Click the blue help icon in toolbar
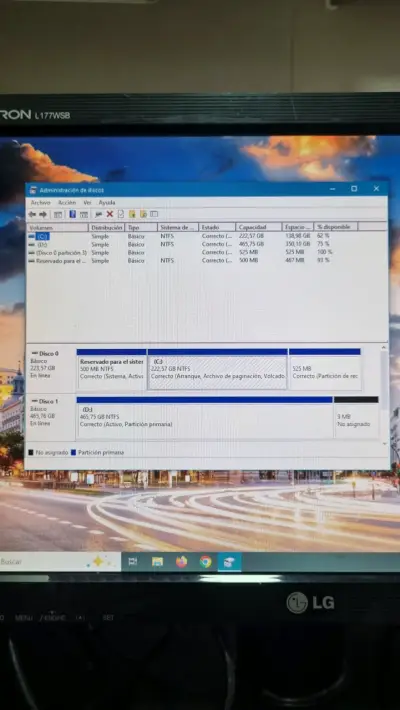Viewport: 400px width, 710px height. point(72,214)
